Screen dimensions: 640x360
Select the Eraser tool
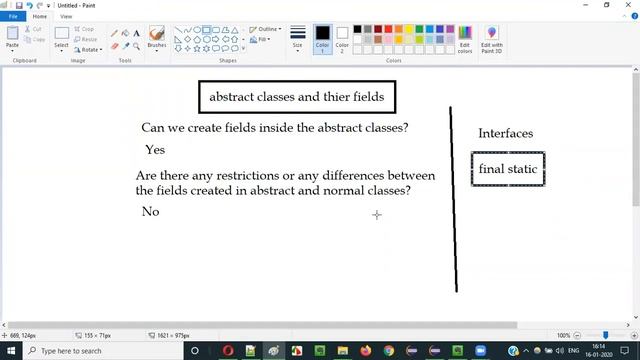[x=115, y=47]
